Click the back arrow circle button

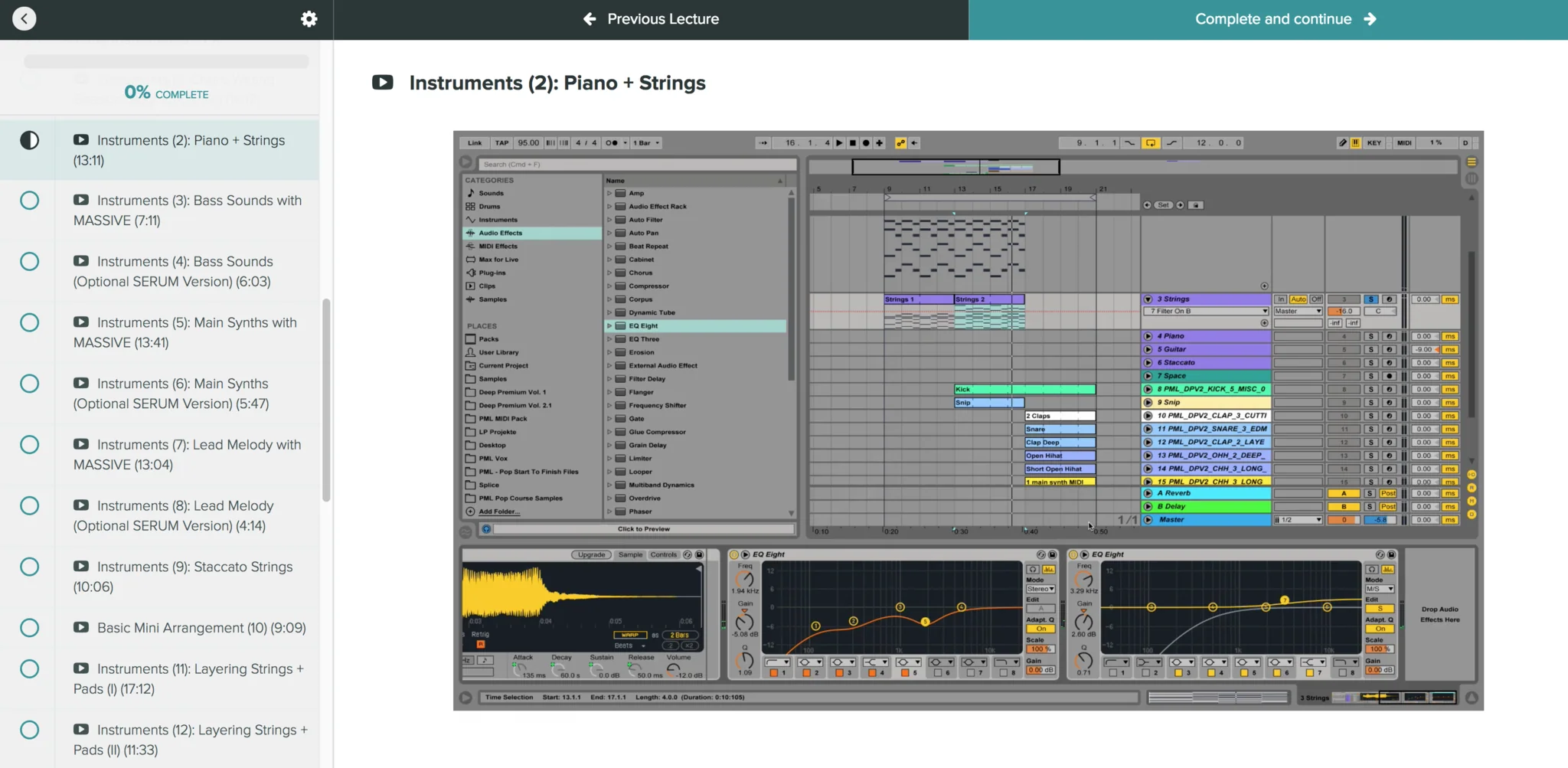click(24, 19)
